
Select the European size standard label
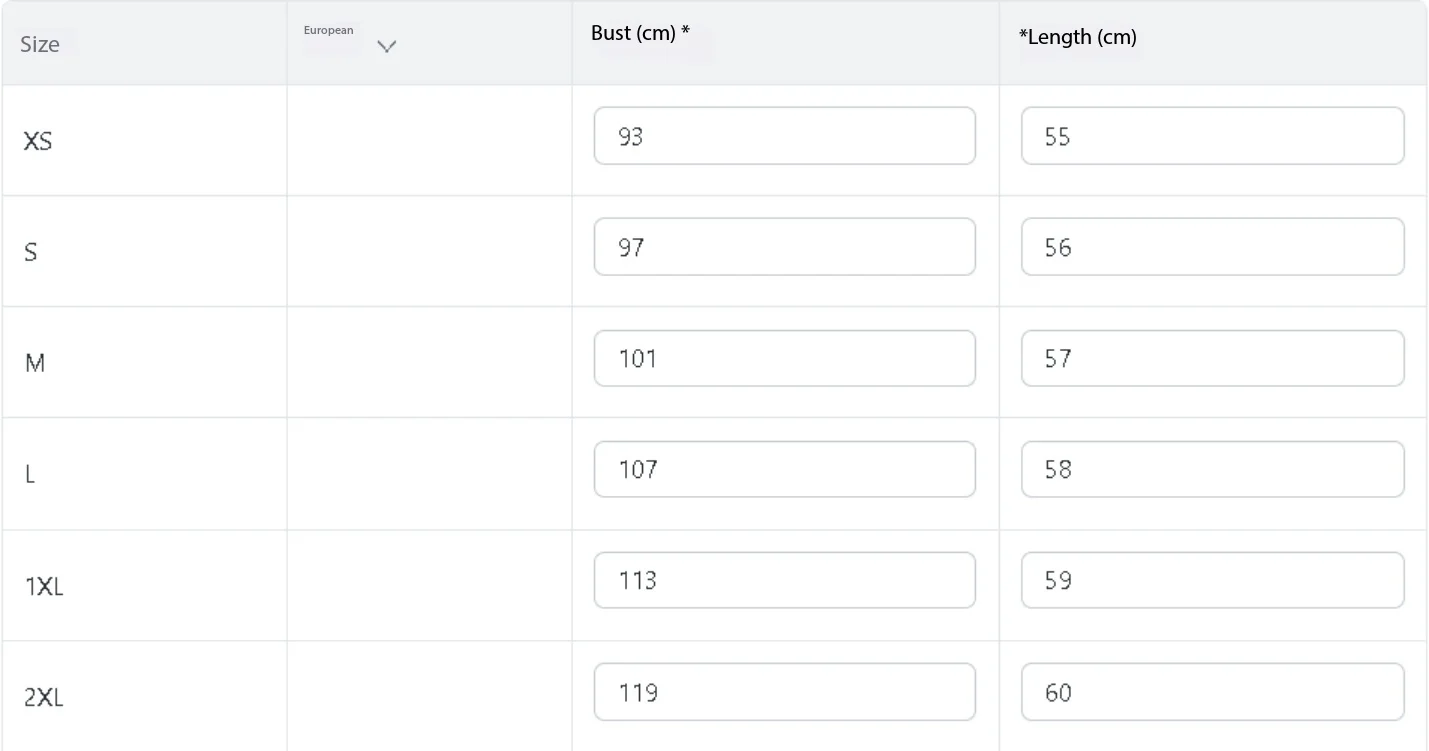(x=328, y=30)
